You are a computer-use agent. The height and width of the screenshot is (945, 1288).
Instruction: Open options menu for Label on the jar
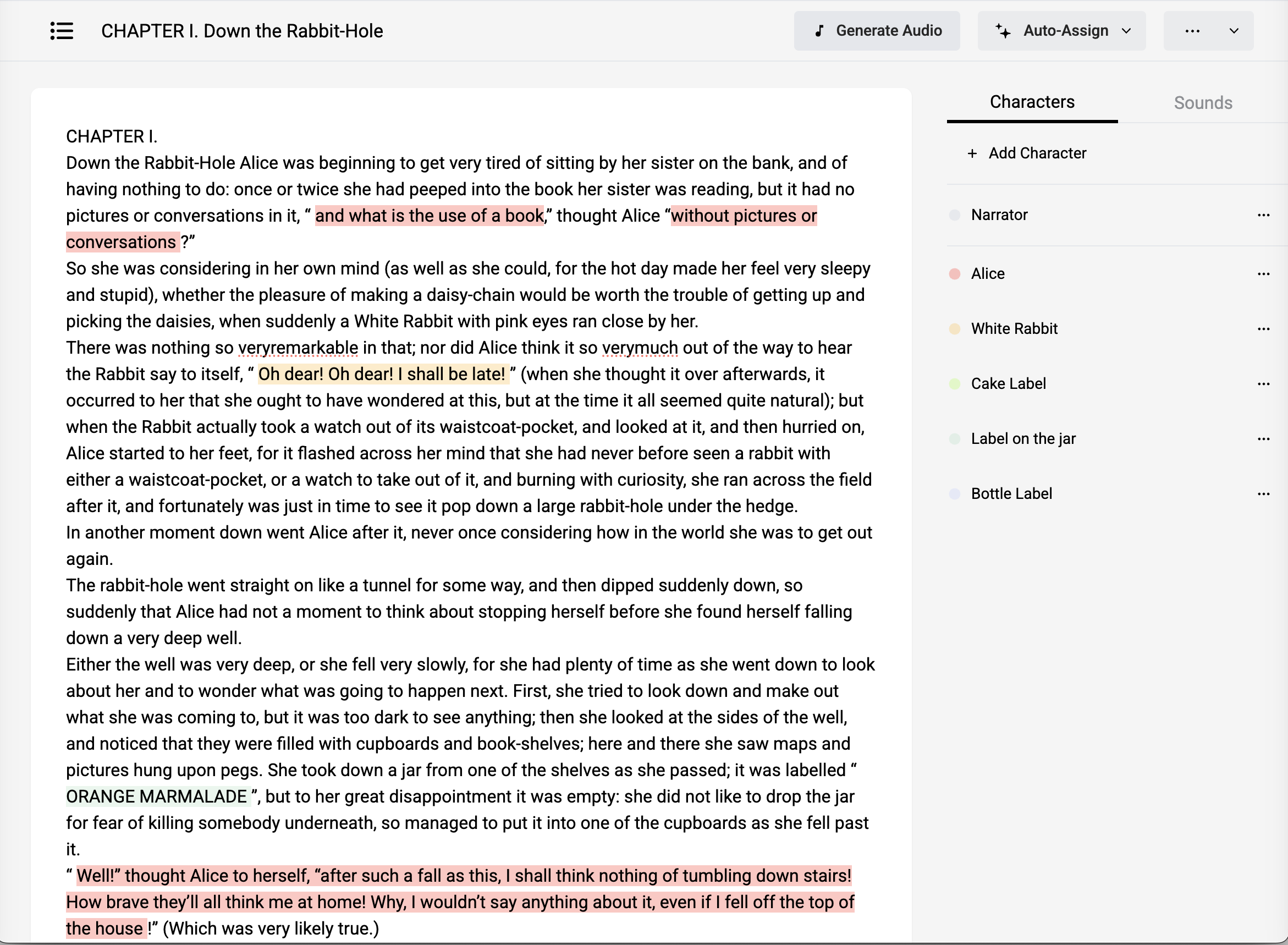click(x=1264, y=438)
